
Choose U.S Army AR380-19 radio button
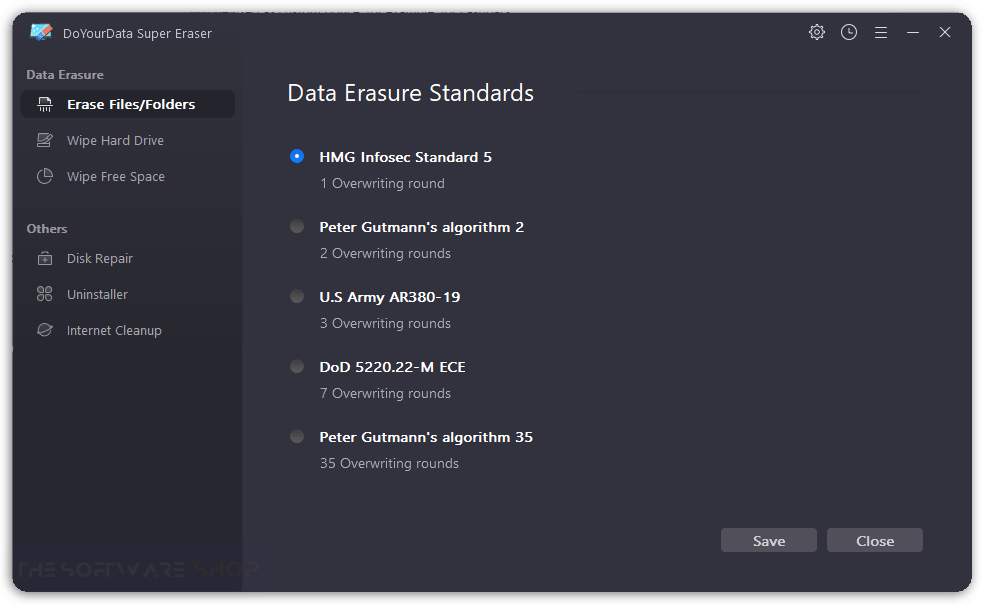click(297, 296)
